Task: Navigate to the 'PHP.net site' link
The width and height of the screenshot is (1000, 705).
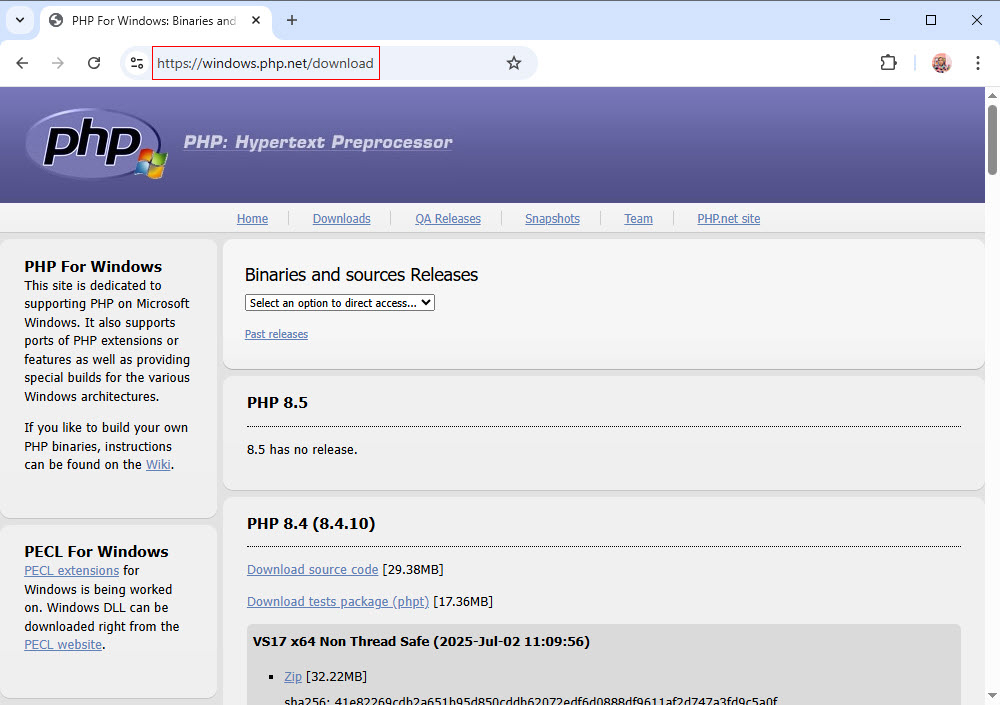Action: tap(728, 218)
